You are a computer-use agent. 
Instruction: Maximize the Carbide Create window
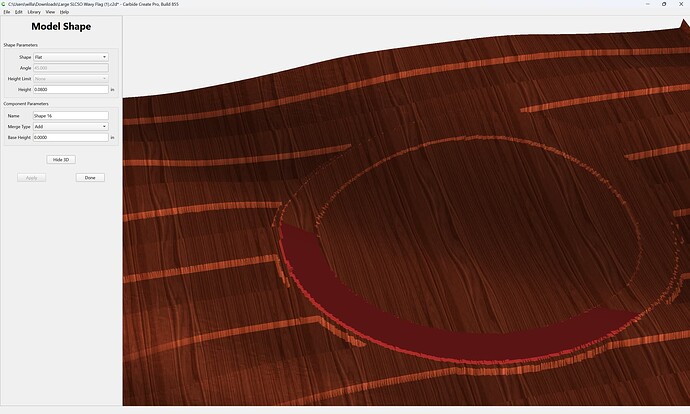664,4
